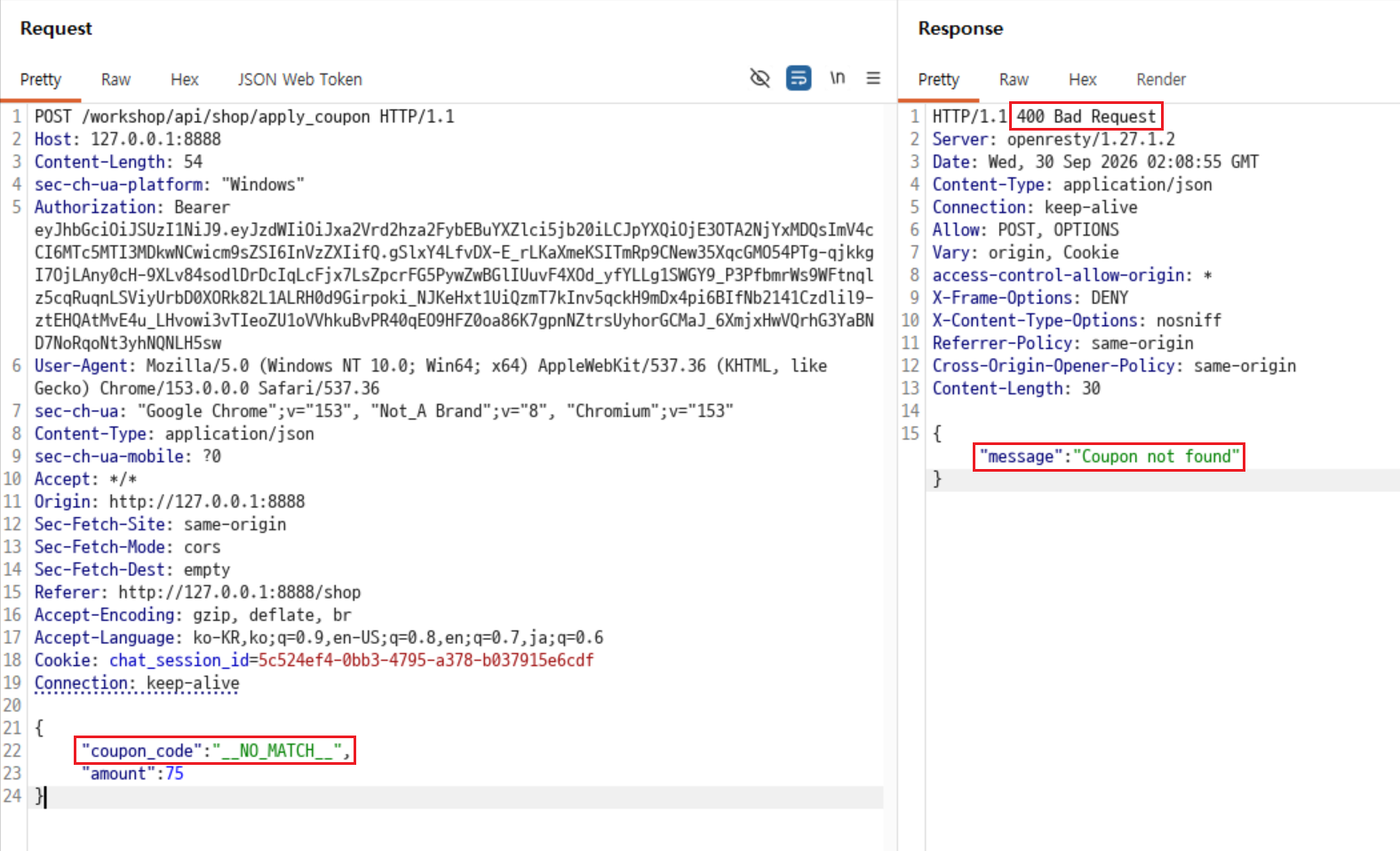Screen dimensions: 1400x851
Task: Click the Authorization Bearer header line
Action: click(132, 207)
